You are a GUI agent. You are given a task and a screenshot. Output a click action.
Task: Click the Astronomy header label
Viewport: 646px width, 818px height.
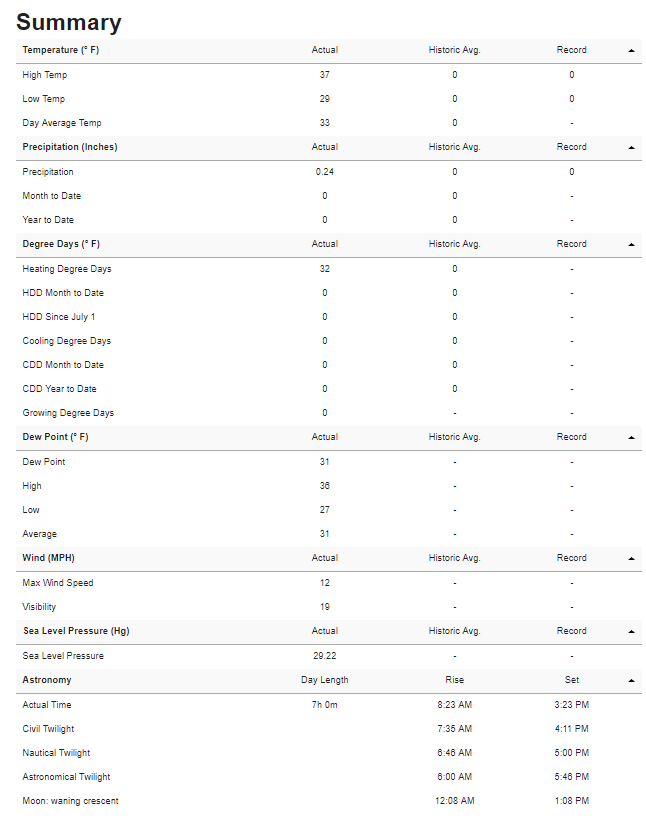pyautogui.click(x=47, y=680)
